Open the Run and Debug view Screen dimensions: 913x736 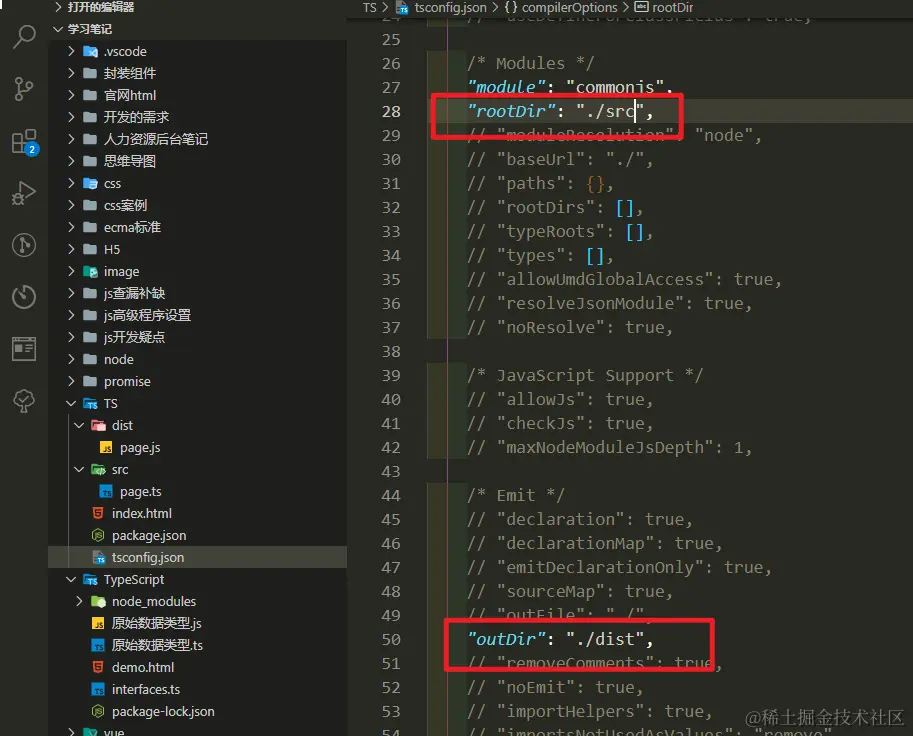(x=24, y=193)
